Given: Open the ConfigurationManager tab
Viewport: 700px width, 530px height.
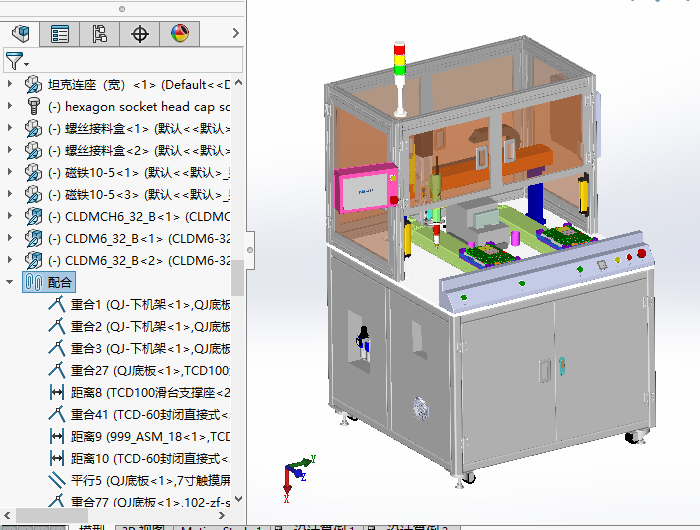Looking at the screenshot, I should pyautogui.click(x=100, y=33).
